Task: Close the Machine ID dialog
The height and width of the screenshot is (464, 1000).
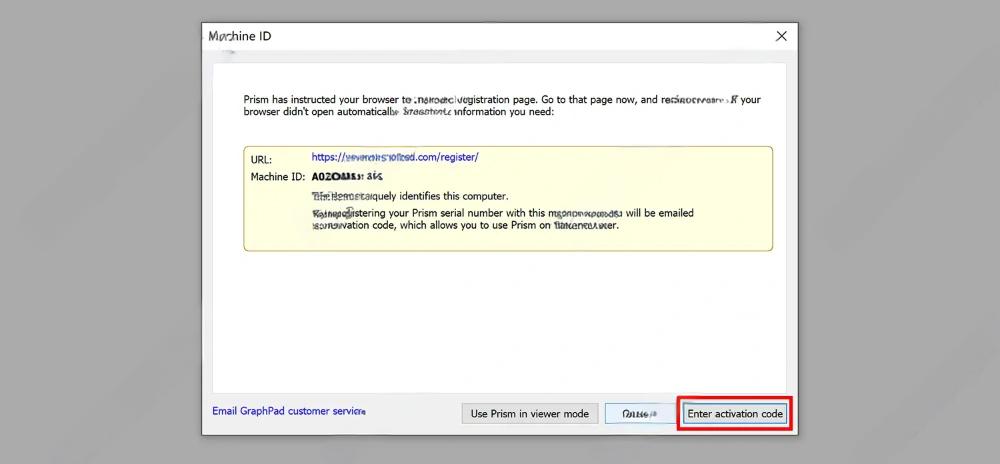Action: [x=781, y=36]
